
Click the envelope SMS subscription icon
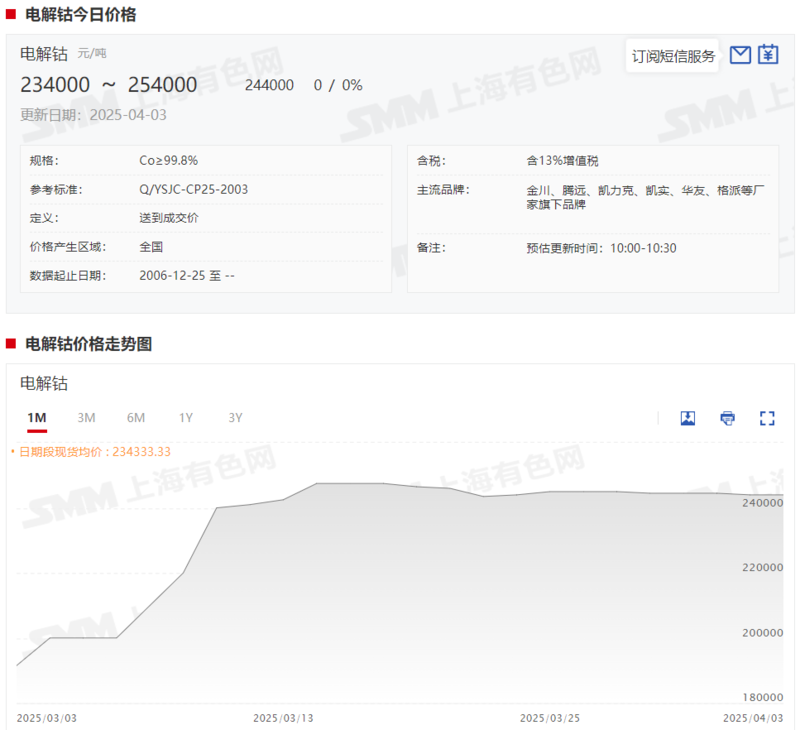(740, 55)
